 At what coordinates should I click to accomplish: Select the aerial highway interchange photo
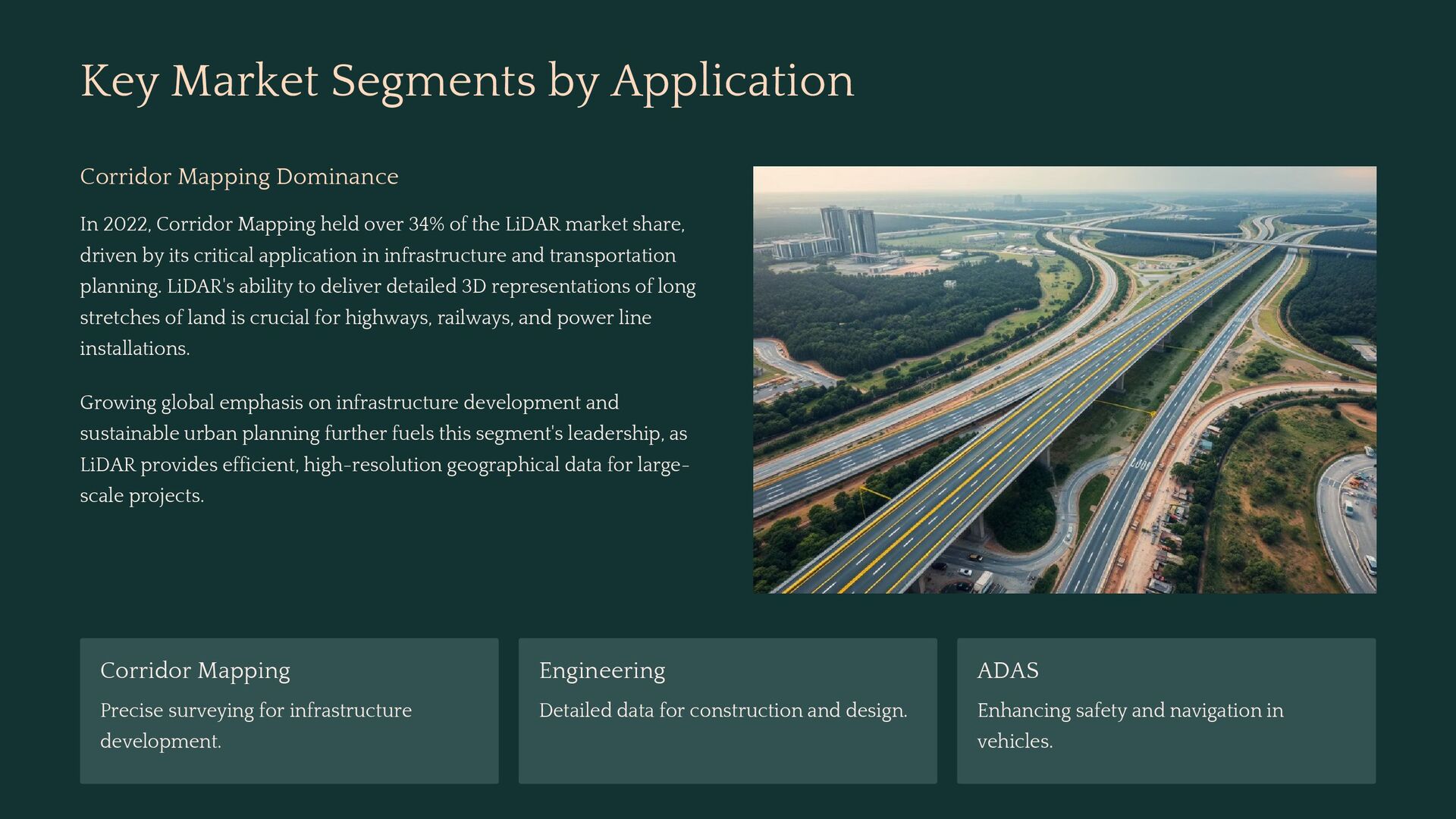click(x=1064, y=379)
